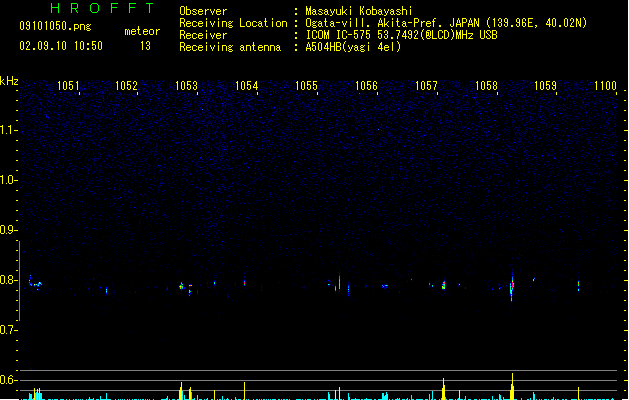629x400 pixels.
Task: Click the kHz axis unit label
Action: [x=9, y=81]
